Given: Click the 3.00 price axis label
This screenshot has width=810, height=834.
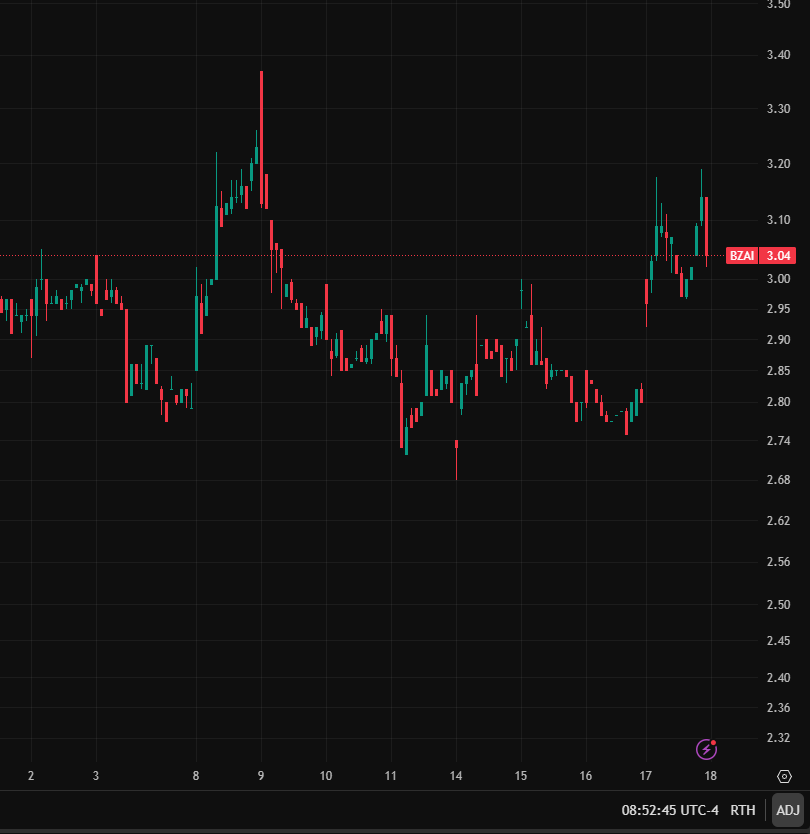Looking at the screenshot, I should coord(778,279).
